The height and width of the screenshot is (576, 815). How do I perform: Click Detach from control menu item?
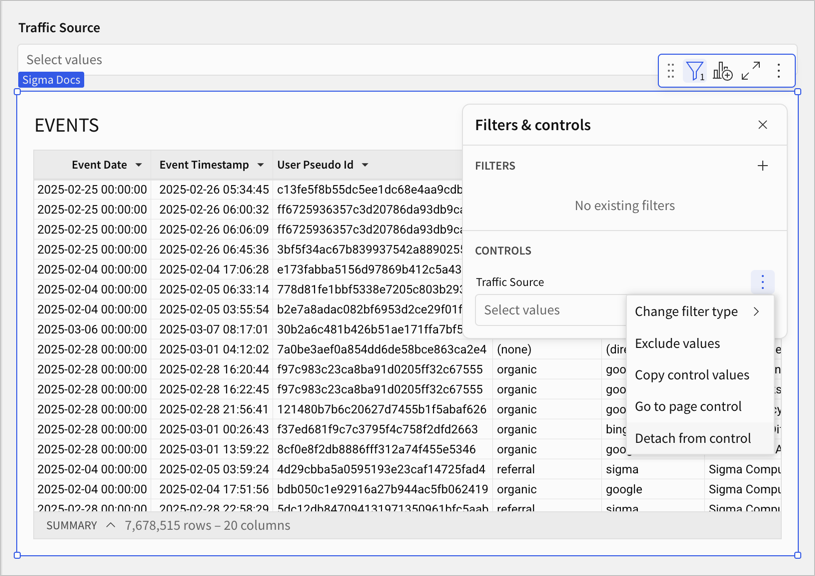(x=692, y=438)
